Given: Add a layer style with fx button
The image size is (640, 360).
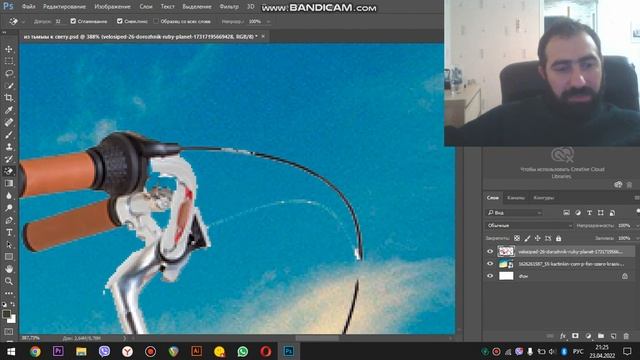Looking at the screenshot, I should click(x=563, y=336).
